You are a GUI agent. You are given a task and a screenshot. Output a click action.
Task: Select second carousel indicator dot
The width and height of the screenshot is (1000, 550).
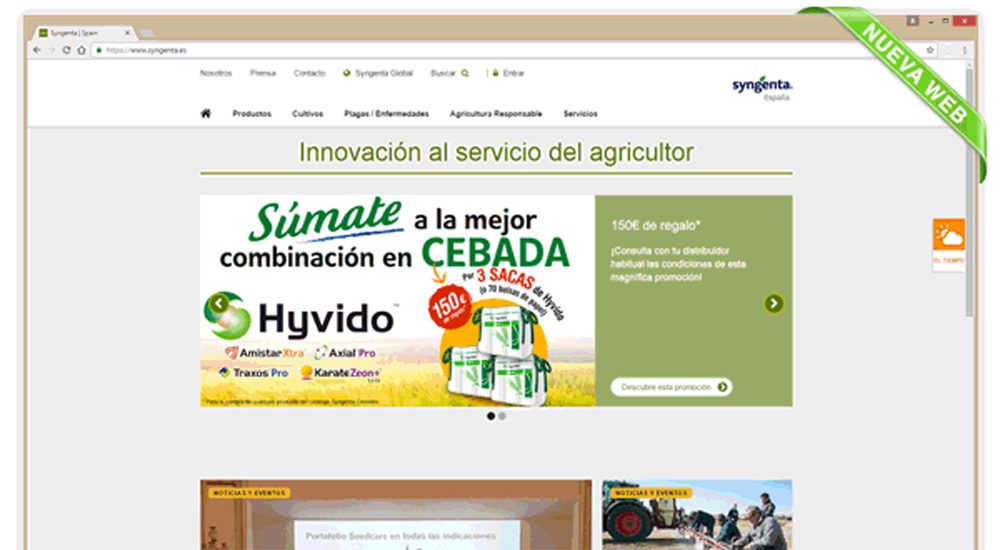tap(502, 416)
